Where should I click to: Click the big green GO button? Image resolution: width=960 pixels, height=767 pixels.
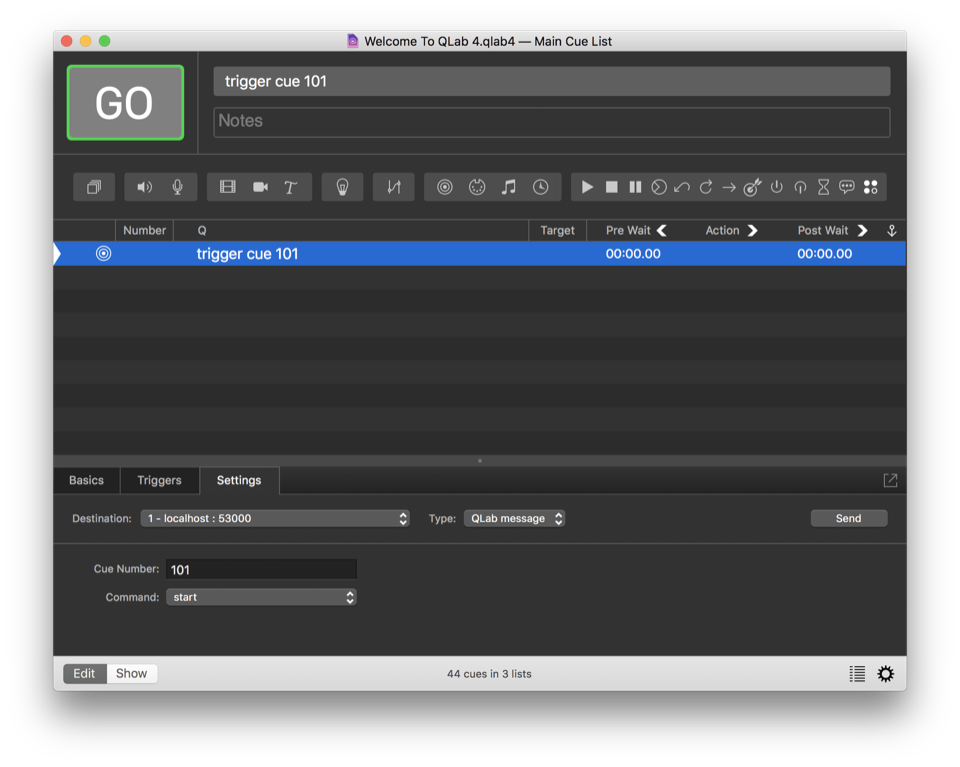tap(125, 103)
